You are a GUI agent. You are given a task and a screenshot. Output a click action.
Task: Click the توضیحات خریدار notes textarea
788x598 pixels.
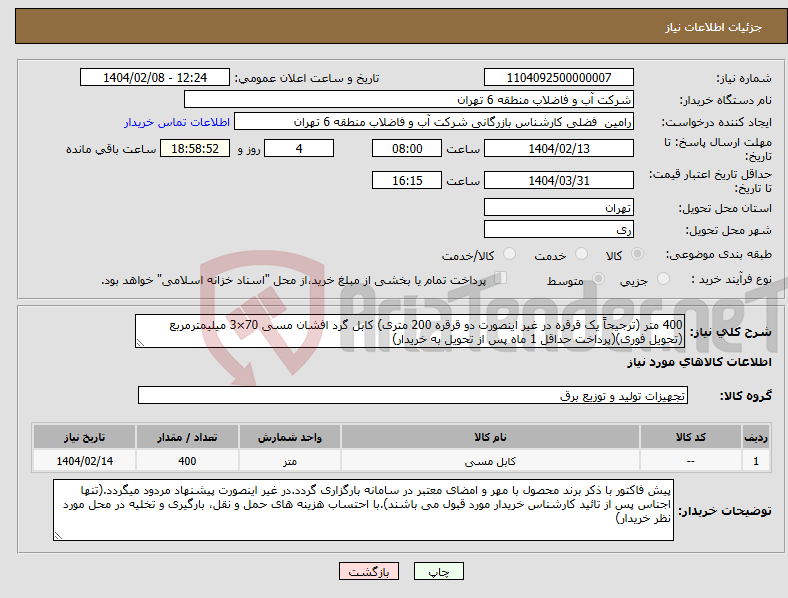pos(363,510)
